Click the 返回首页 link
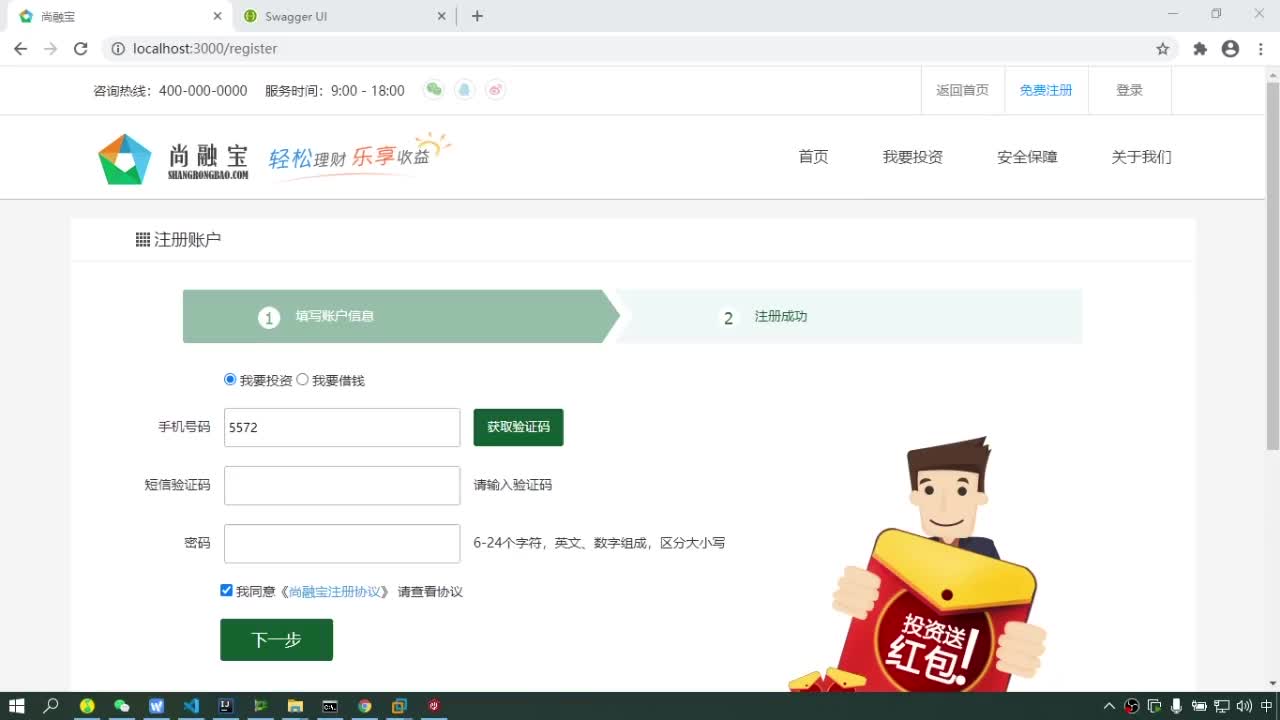Viewport: 1280px width, 720px height. coord(962,90)
